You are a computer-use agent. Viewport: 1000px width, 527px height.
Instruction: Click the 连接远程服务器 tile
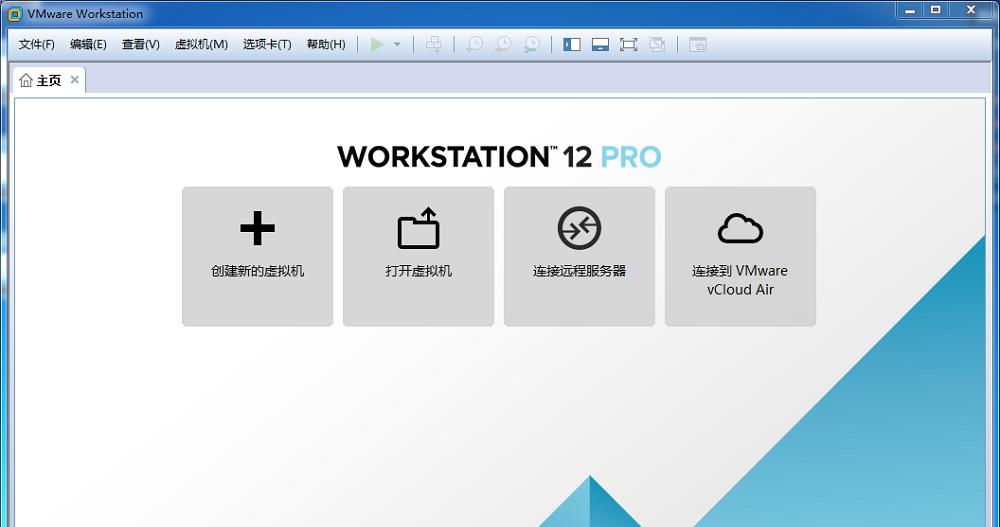tap(579, 256)
